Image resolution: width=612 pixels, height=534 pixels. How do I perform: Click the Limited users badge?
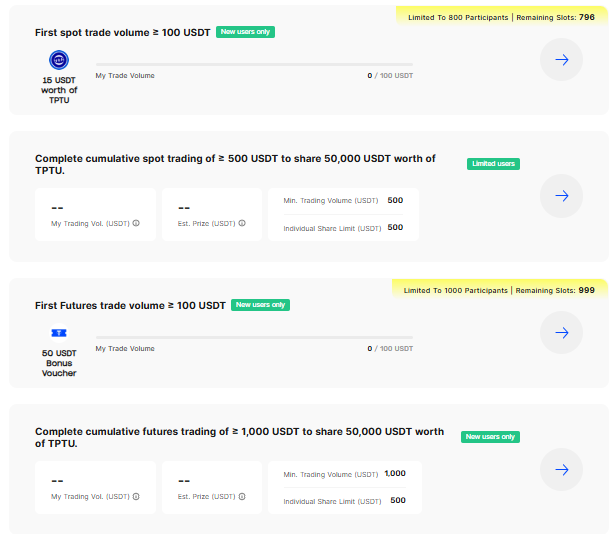pos(493,164)
